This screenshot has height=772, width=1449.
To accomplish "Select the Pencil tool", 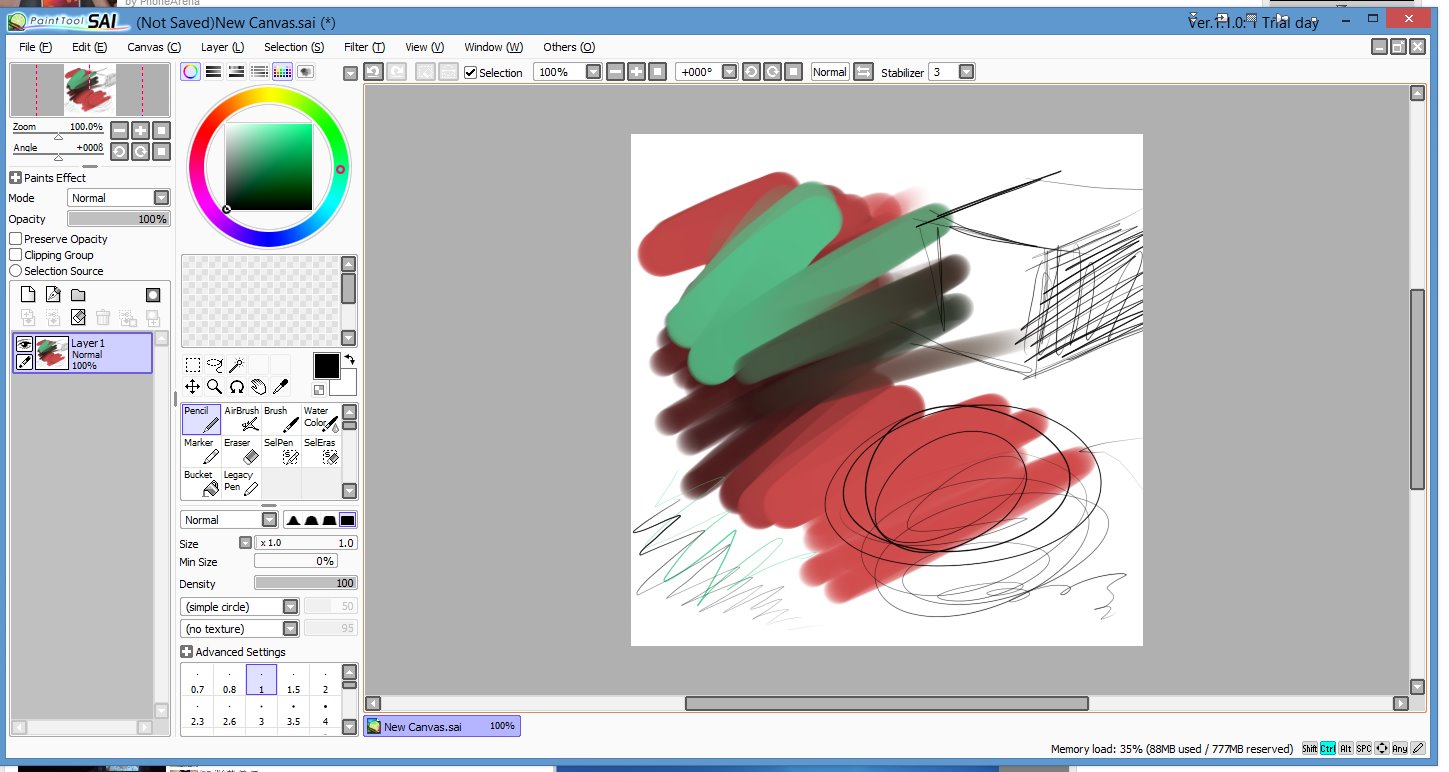I will pyautogui.click(x=202, y=419).
